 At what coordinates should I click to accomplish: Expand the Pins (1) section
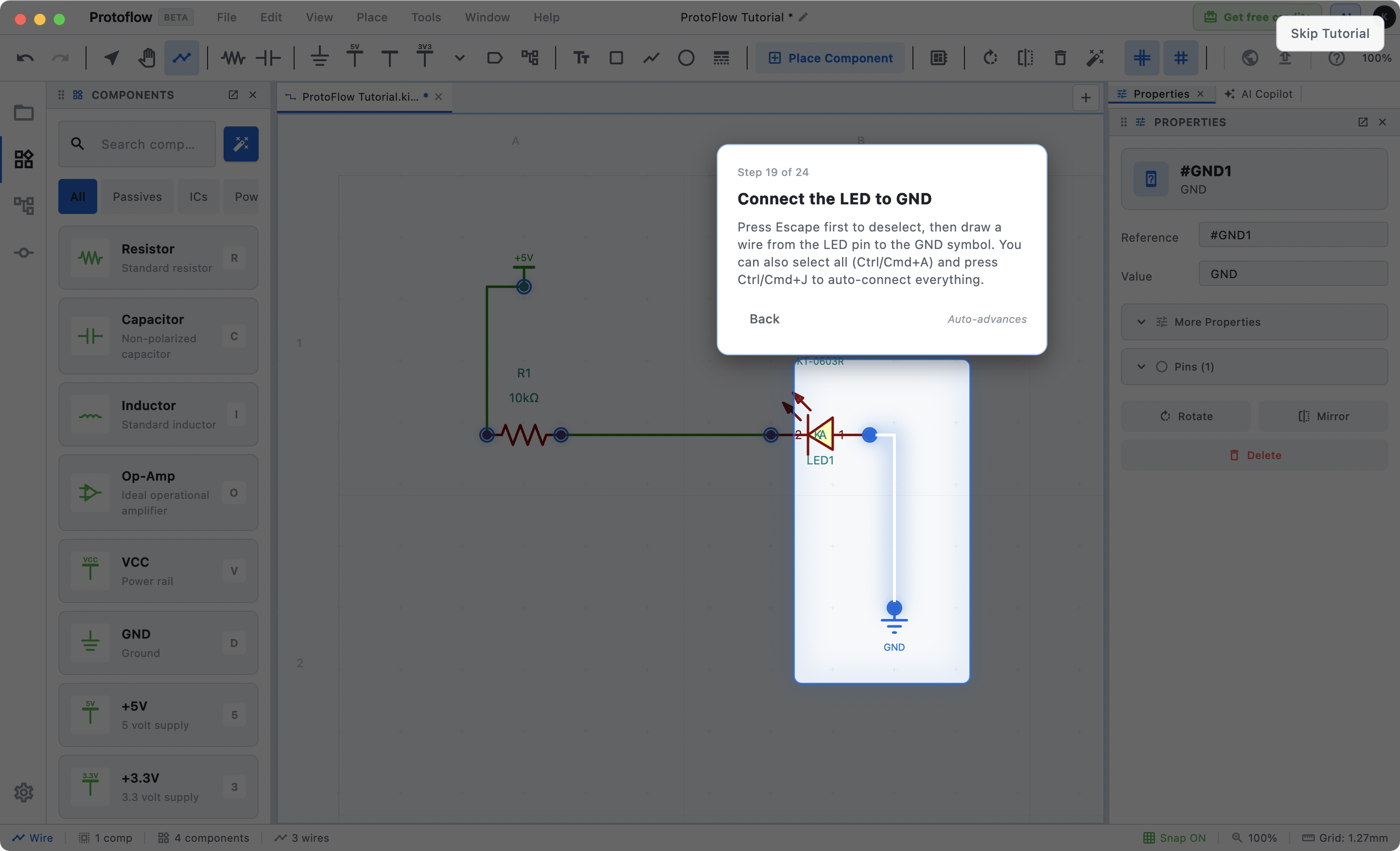pos(1254,367)
